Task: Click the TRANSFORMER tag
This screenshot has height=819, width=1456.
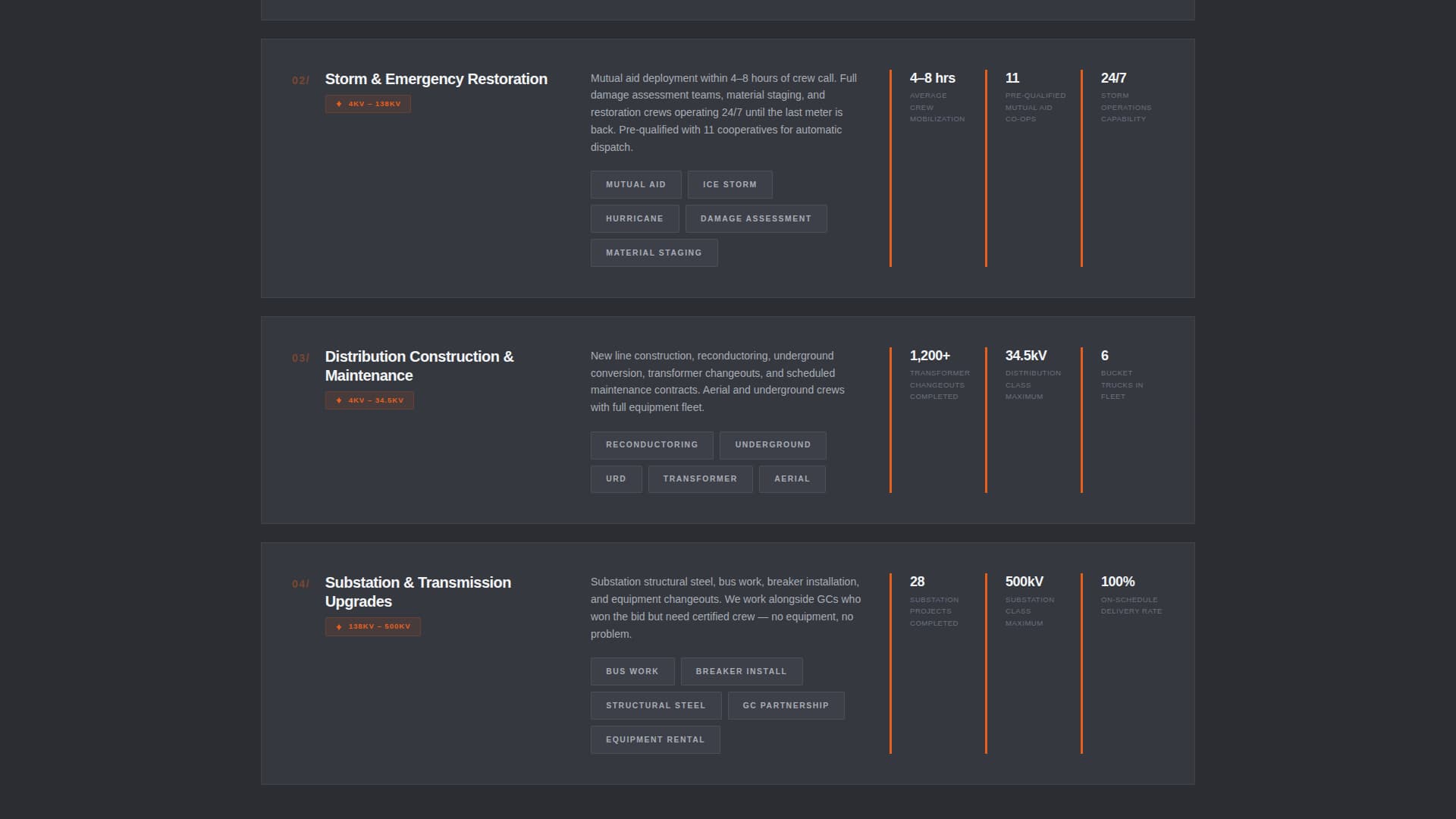Action: [700, 479]
